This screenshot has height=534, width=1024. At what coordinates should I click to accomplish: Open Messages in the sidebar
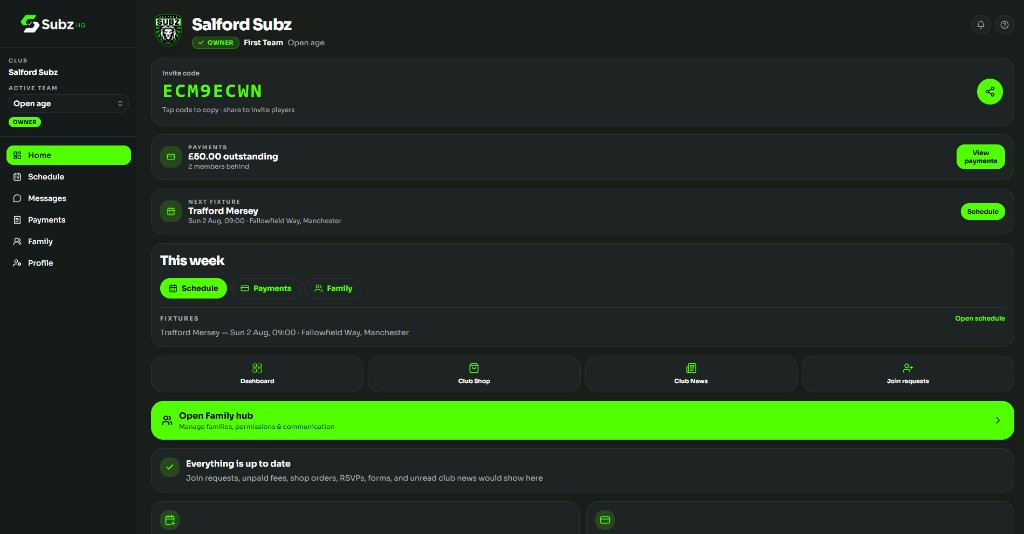[x=69, y=198]
